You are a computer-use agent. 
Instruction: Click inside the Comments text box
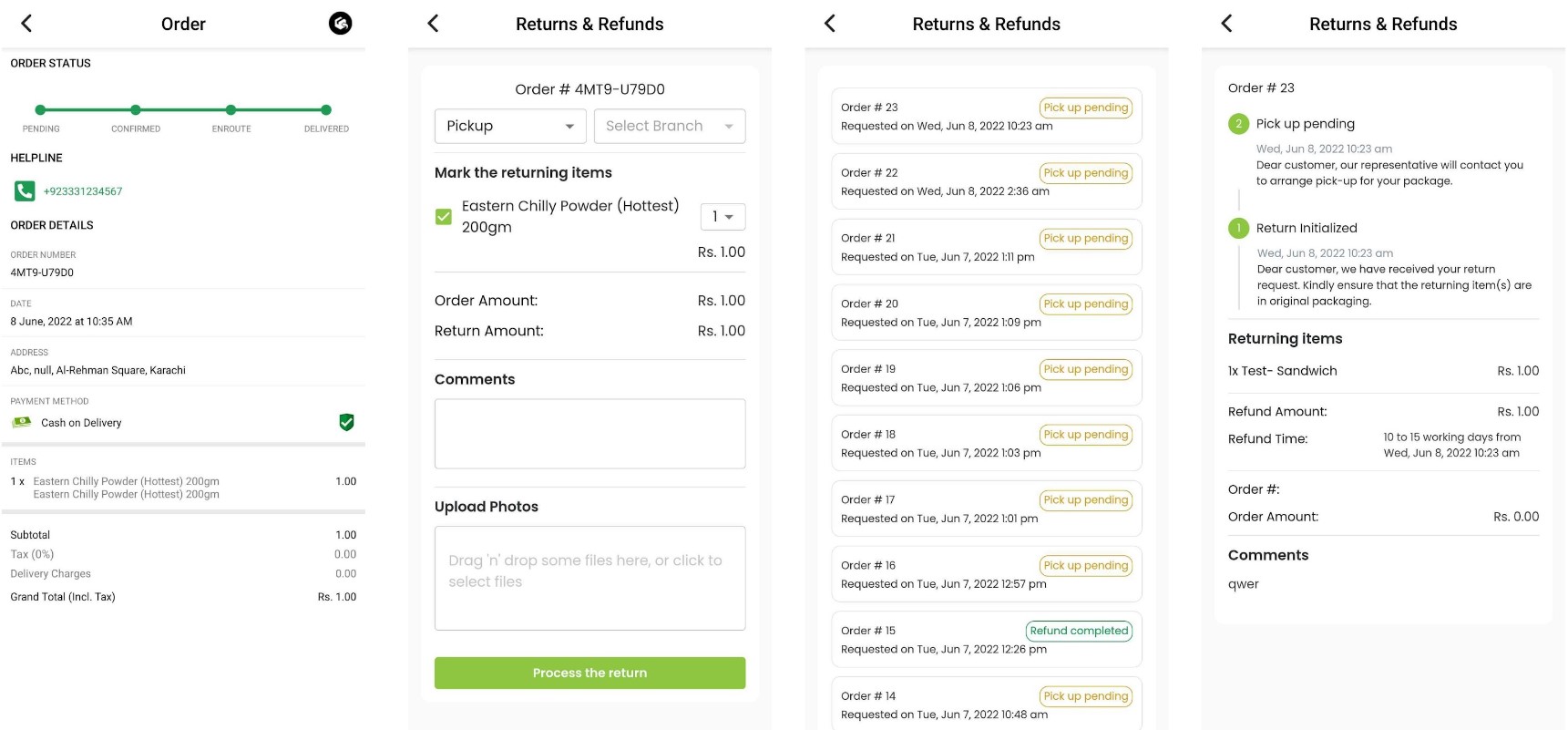tap(589, 434)
